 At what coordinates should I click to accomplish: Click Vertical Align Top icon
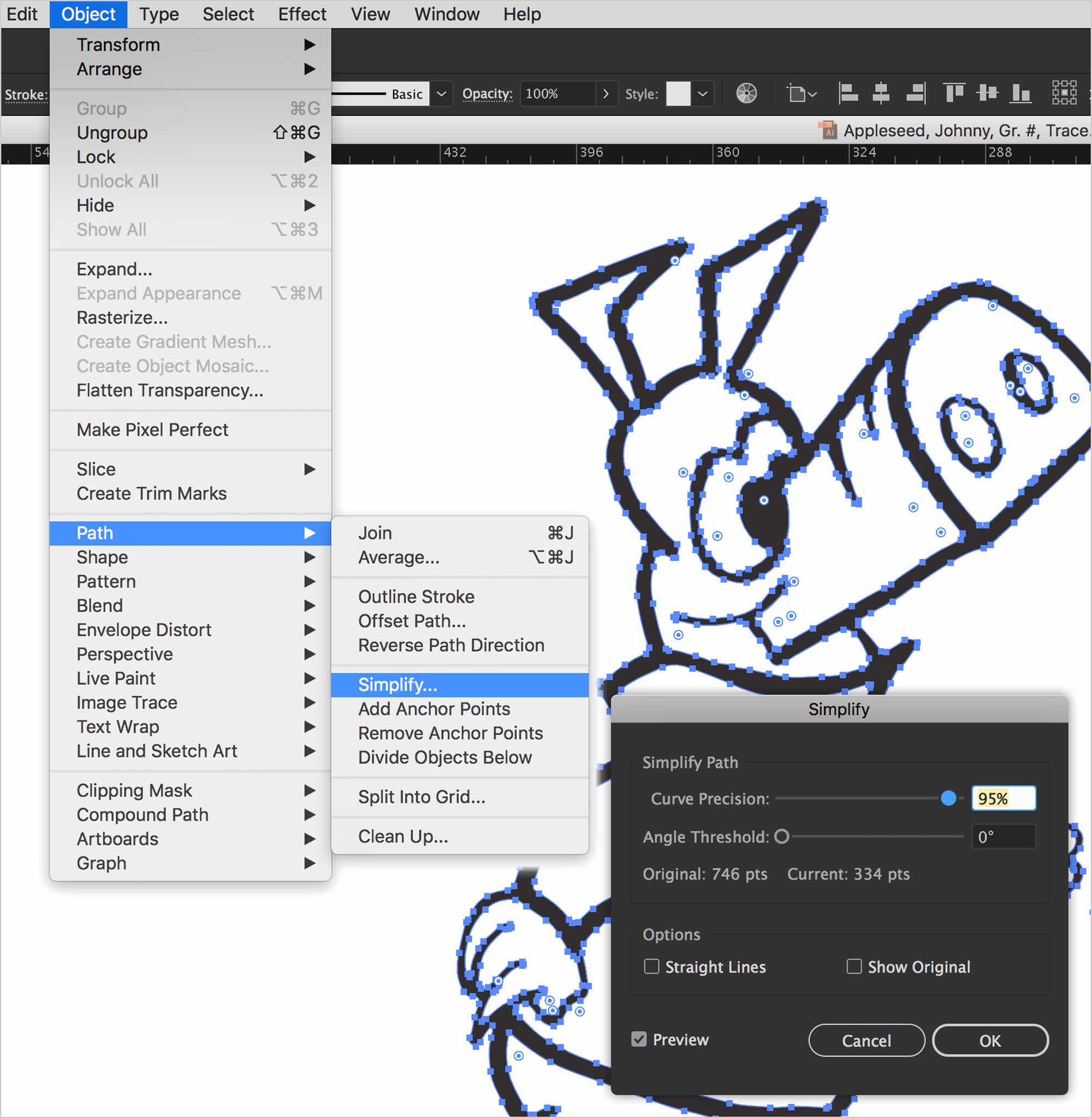[953, 93]
